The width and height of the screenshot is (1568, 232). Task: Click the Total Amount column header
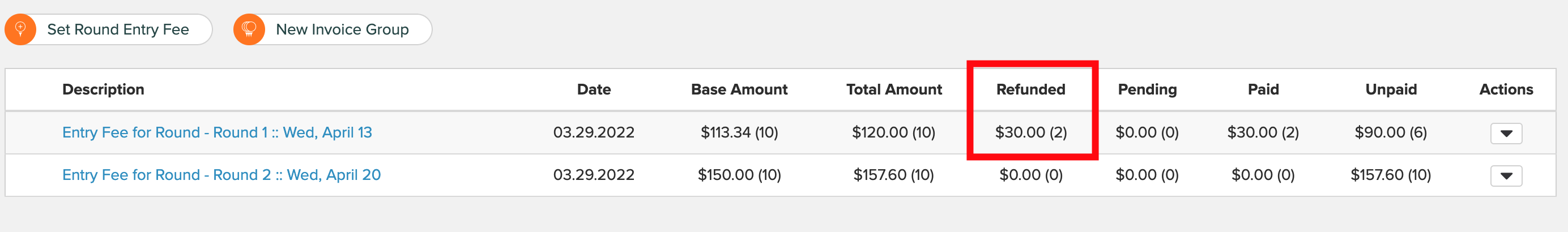coord(893,89)
